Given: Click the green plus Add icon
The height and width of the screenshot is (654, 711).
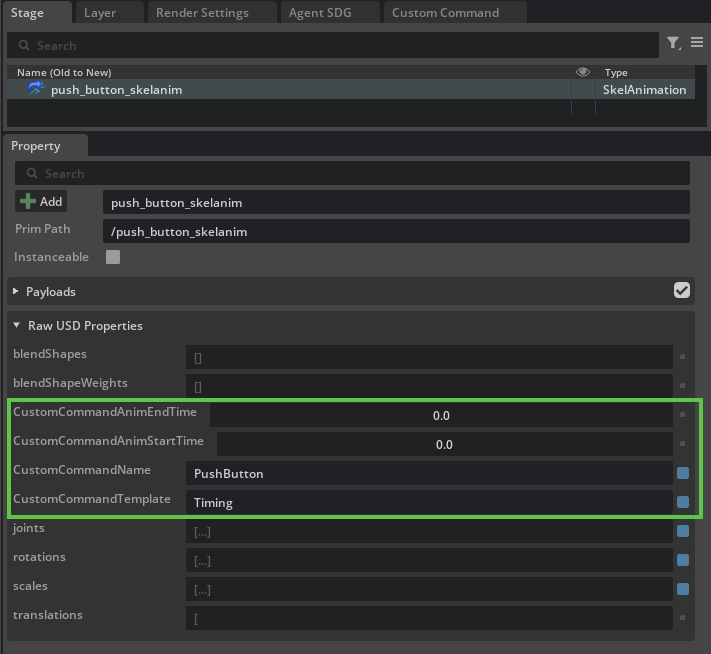Looking at the screenshot, I should pos(28,201).
